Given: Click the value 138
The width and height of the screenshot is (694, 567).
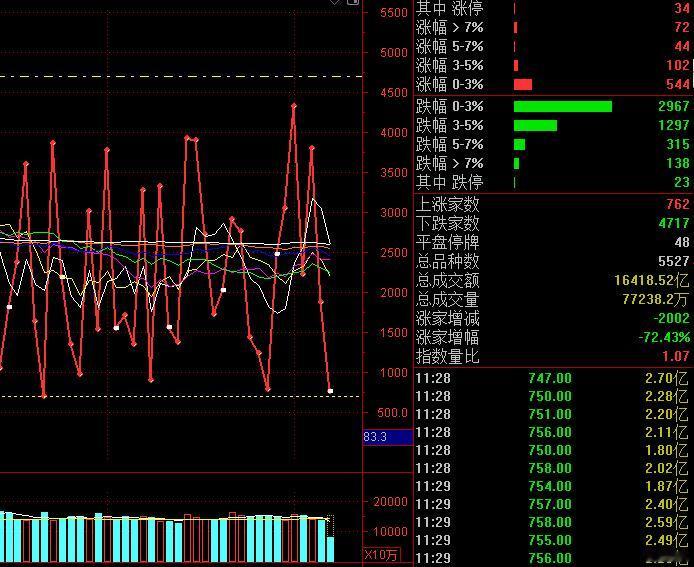Looking at the screenshot, I should (678, 163).
